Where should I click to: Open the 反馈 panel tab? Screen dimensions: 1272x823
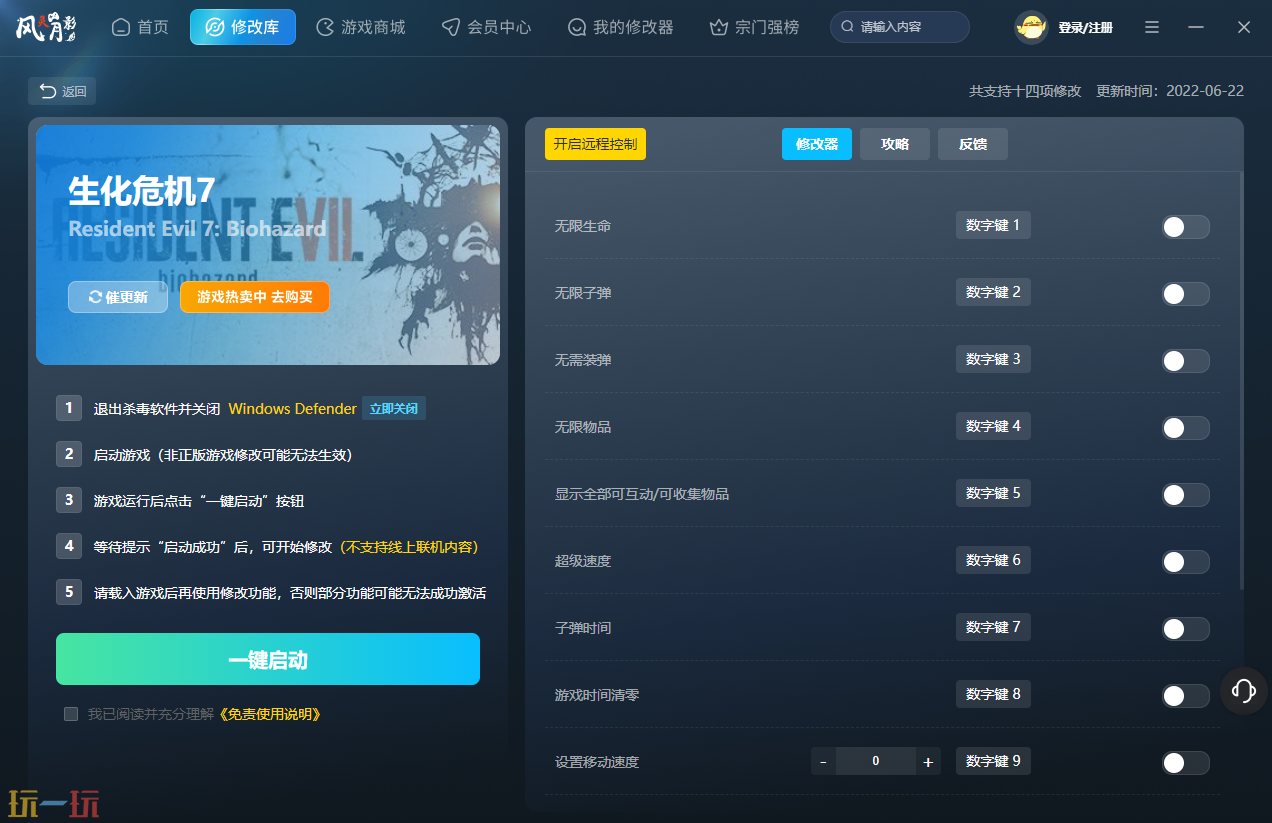click(973, 144)
